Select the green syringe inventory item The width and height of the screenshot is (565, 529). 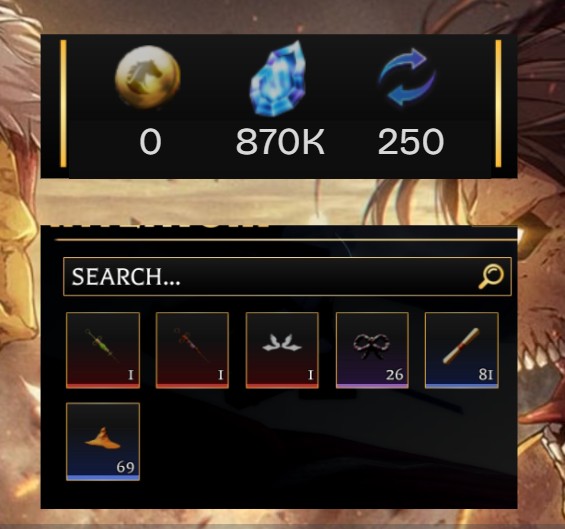click(x=103, y=350)
